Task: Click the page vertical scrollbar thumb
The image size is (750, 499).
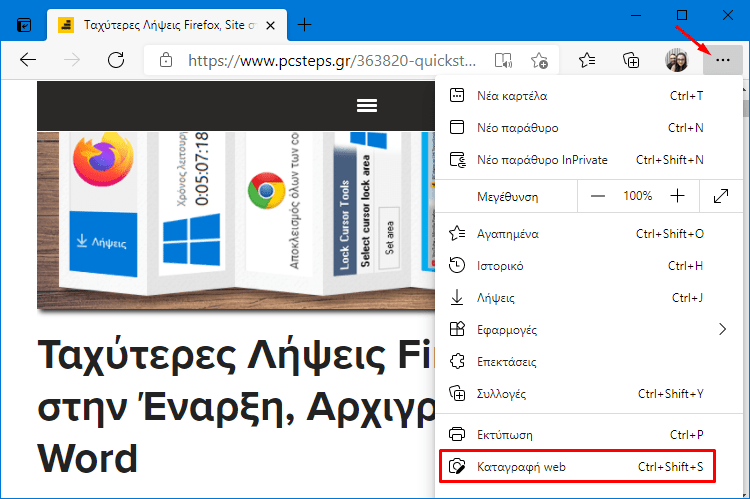Action: point(746,108)
